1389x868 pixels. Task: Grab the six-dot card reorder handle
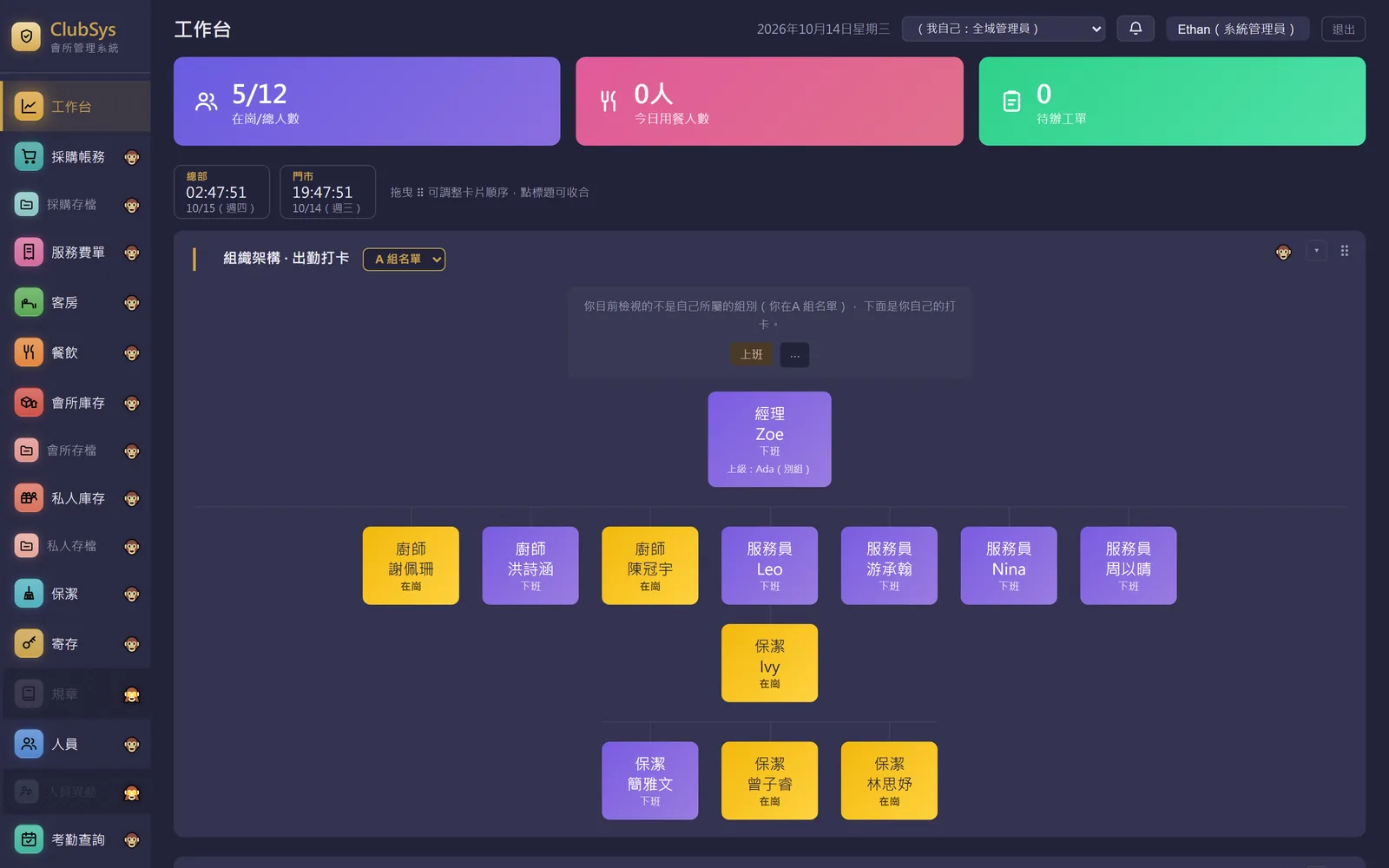pyautogui.click(x=1345, y=251)
